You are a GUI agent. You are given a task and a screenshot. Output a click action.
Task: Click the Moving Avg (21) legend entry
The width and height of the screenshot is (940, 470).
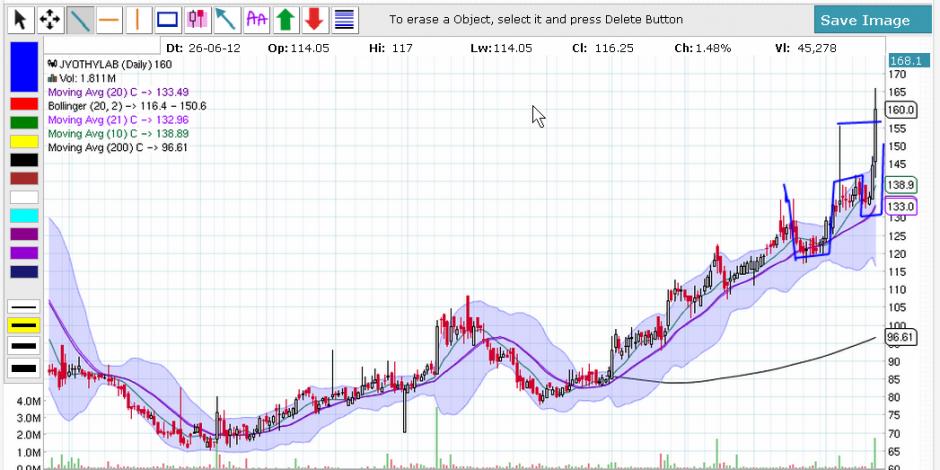click(118, 120)
